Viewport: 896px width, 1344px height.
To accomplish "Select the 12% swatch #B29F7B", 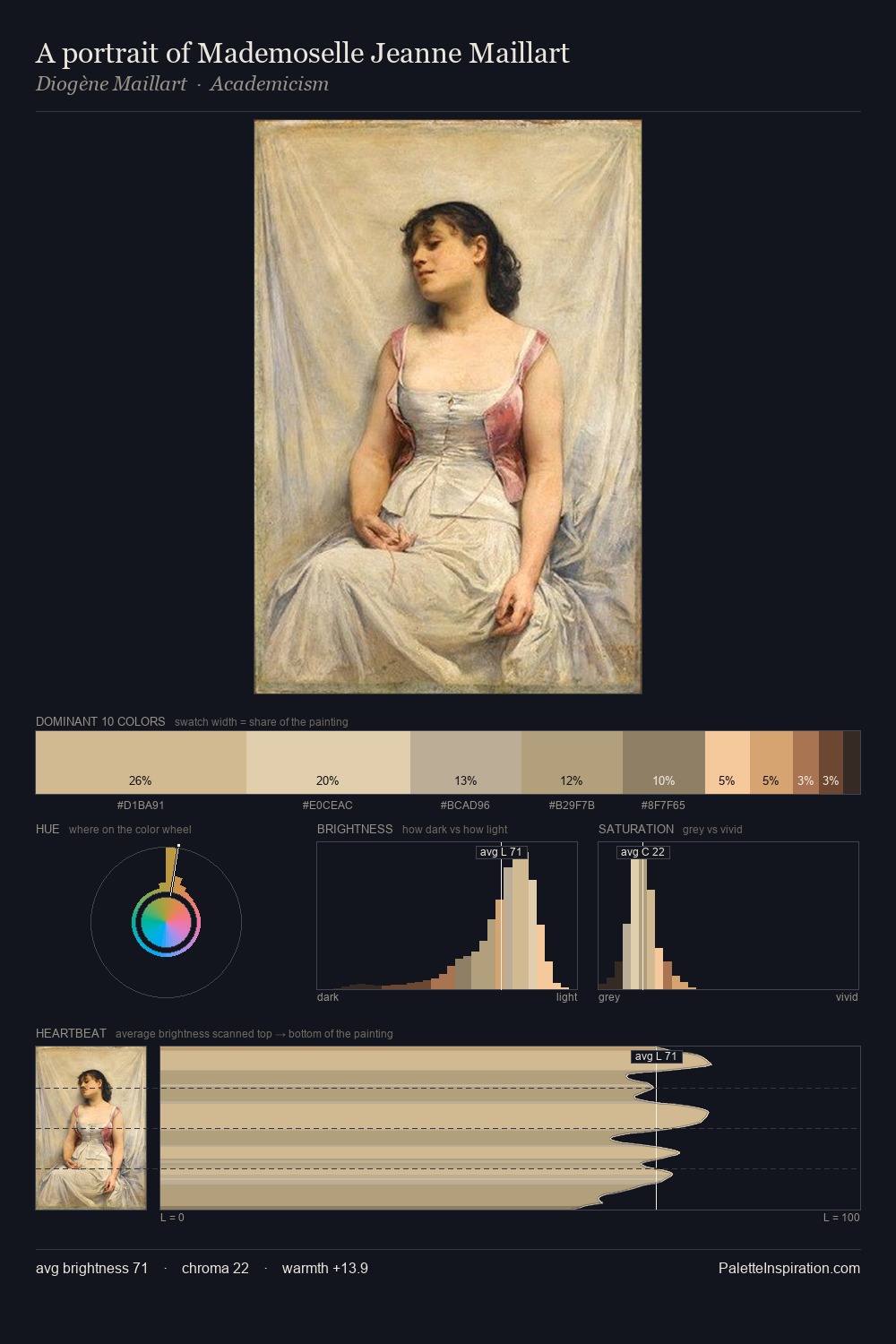I will tap(572, 762).
